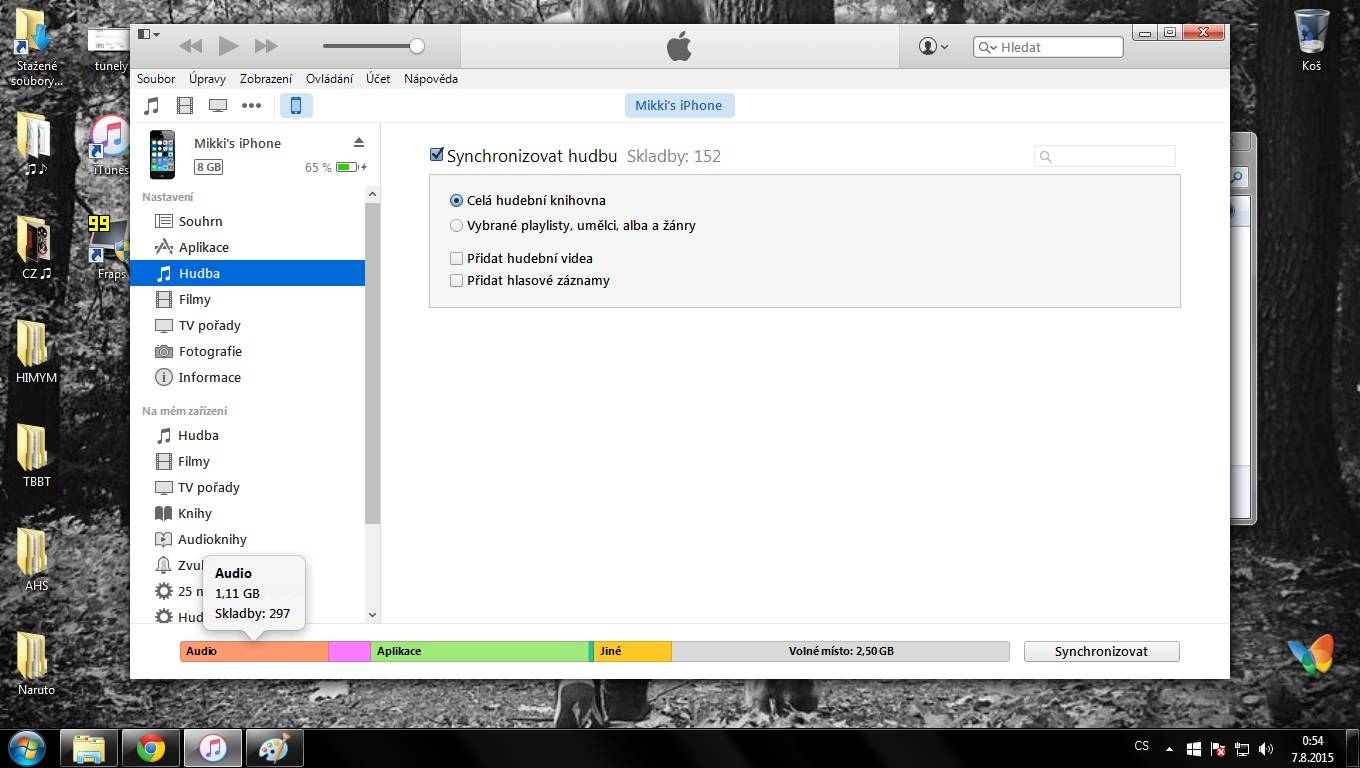1360x768 pixels.
Task: Open the account user dropdown
Action: click(933, 46)
